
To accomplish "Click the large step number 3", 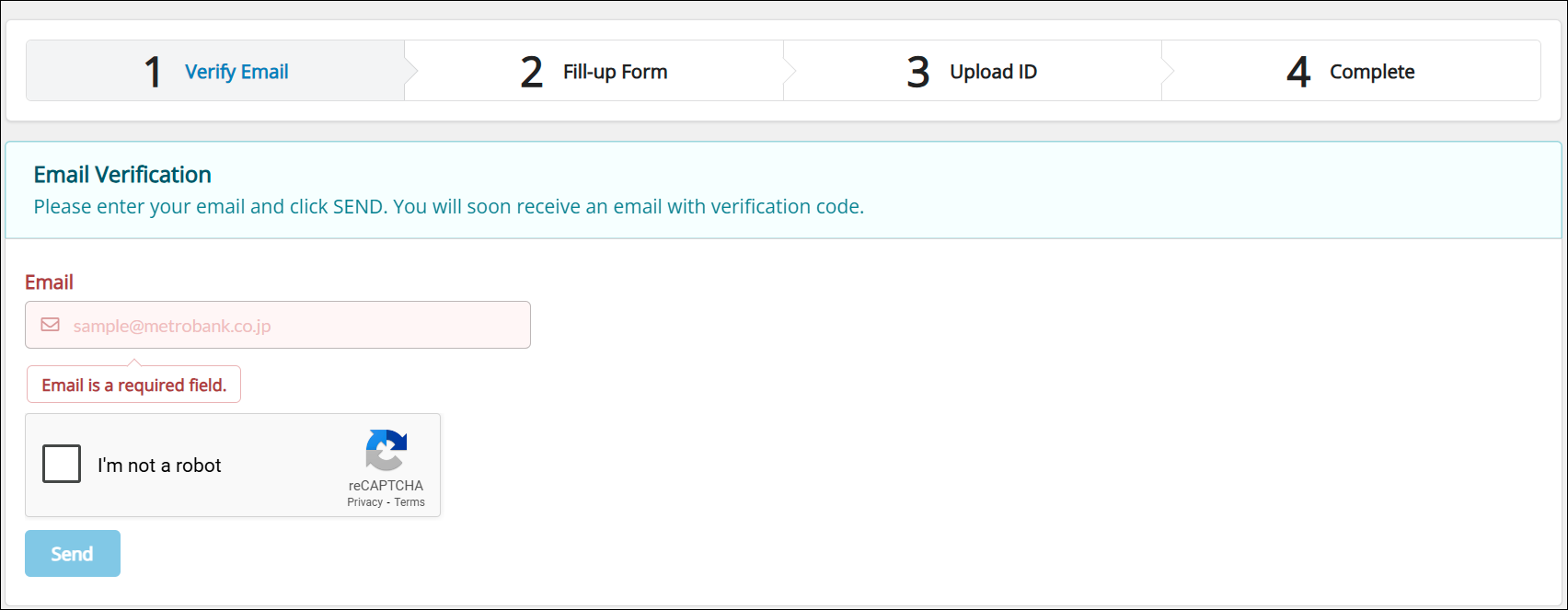I will point(918,73).
